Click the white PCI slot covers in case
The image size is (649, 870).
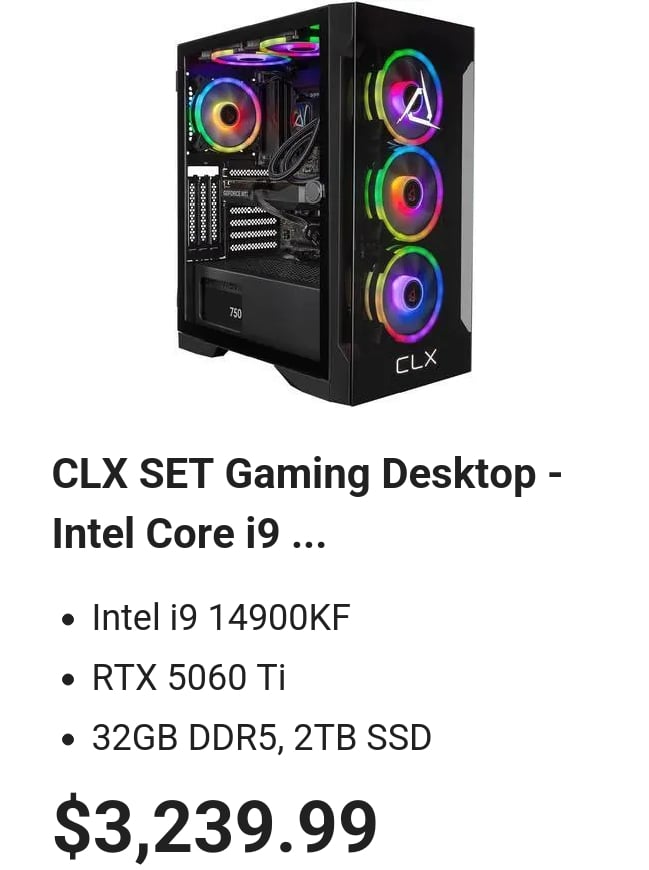pos(203,211)
